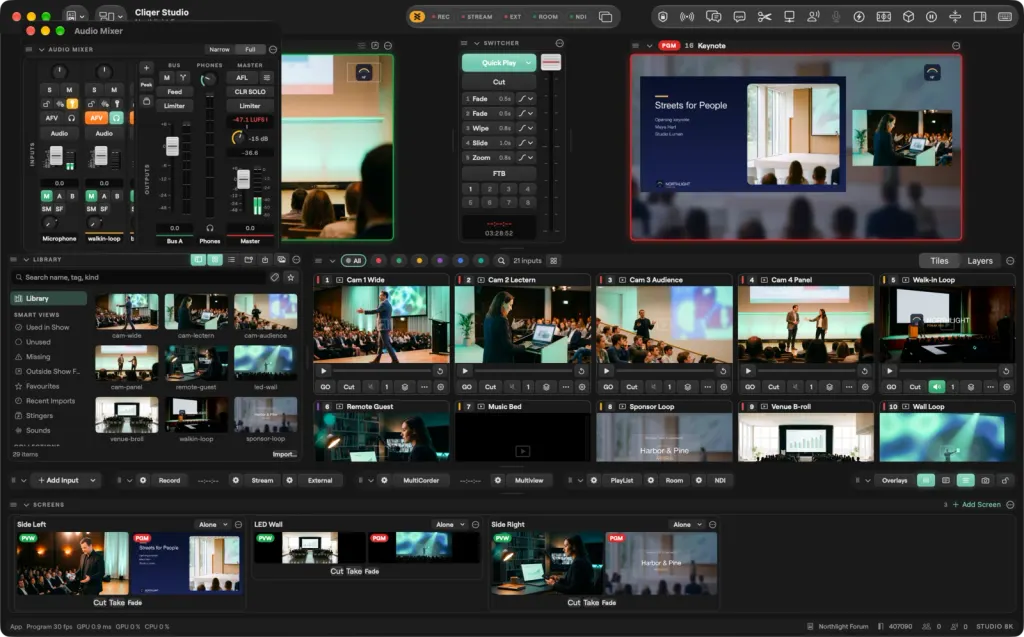Toggle the REC indicator in the top bar
The height and width of the screenshot is (637, 1024).
[440, 17]
